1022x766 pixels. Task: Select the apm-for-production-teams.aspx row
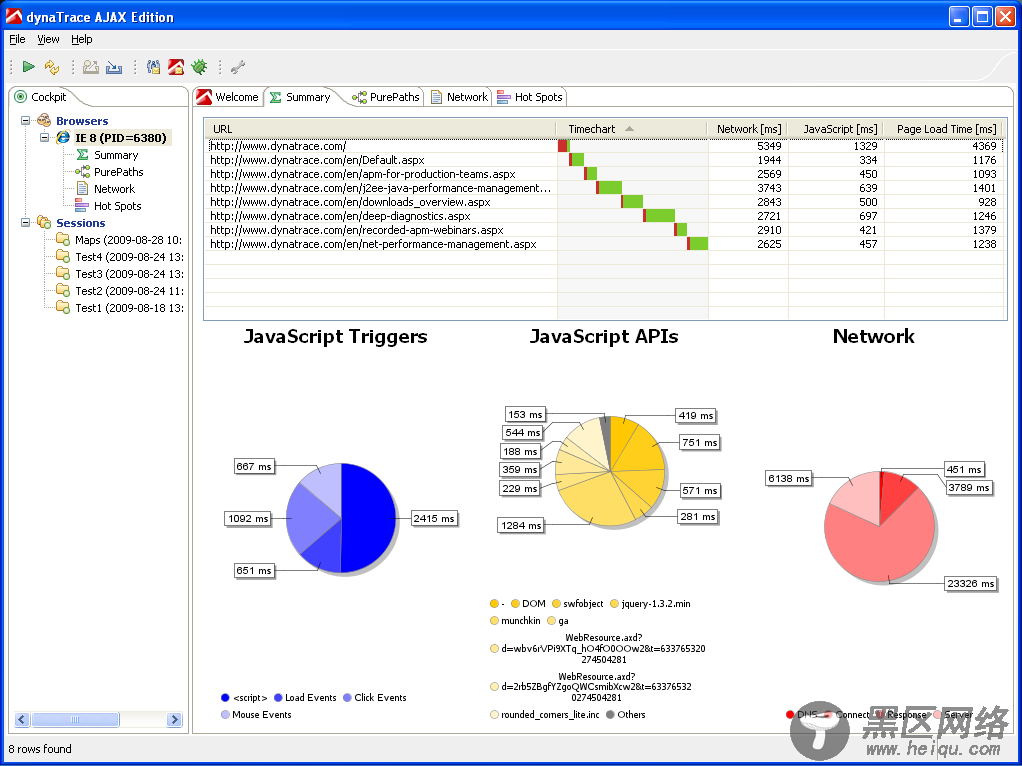click(605, 174)
